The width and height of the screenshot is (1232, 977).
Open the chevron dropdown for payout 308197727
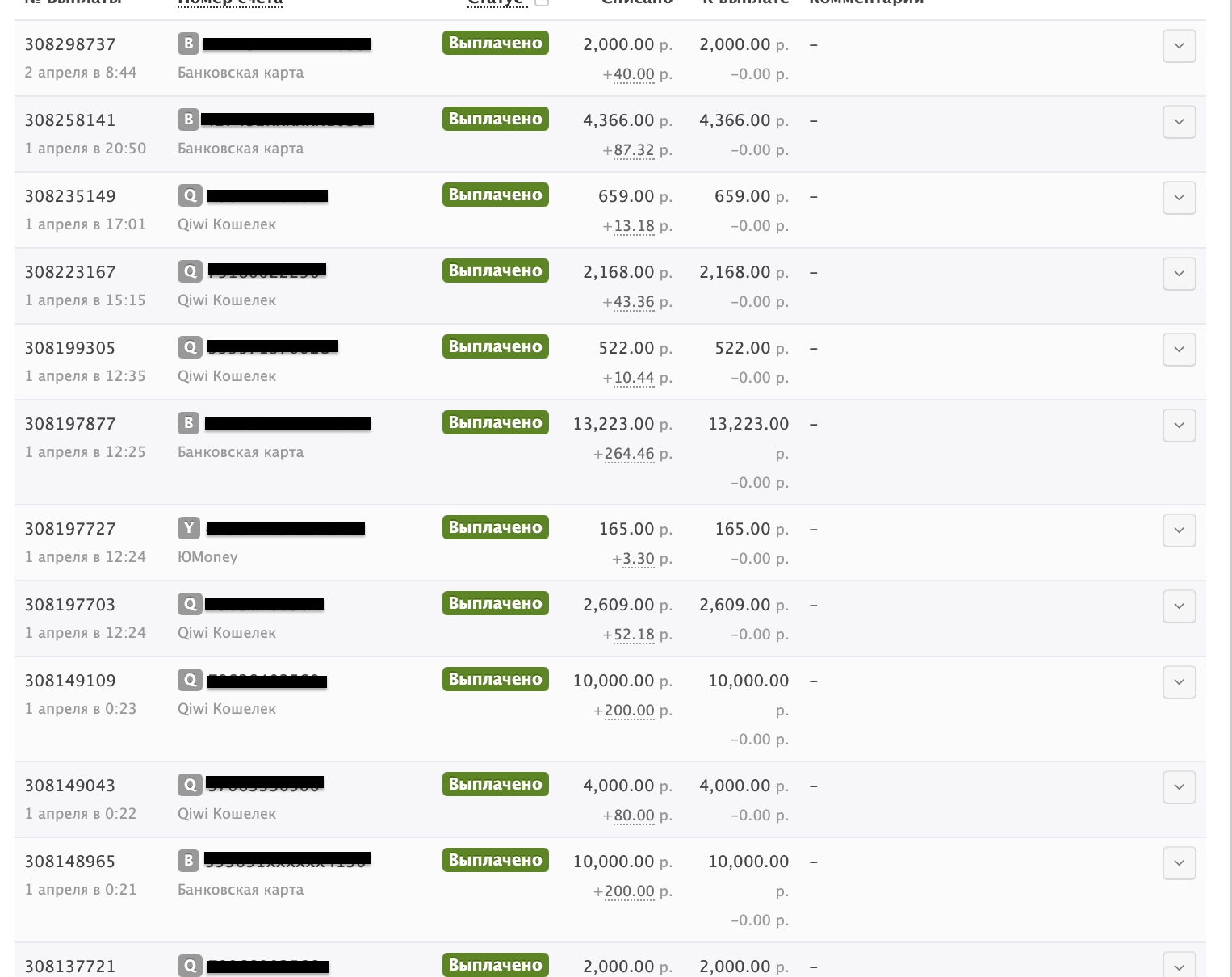(x=1179, y=530)
